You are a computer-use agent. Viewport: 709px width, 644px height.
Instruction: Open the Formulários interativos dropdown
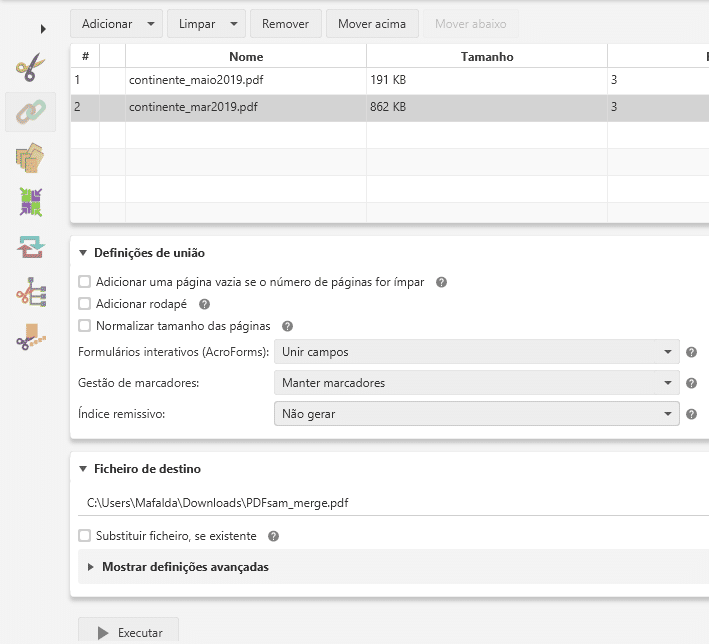[476, 352]
